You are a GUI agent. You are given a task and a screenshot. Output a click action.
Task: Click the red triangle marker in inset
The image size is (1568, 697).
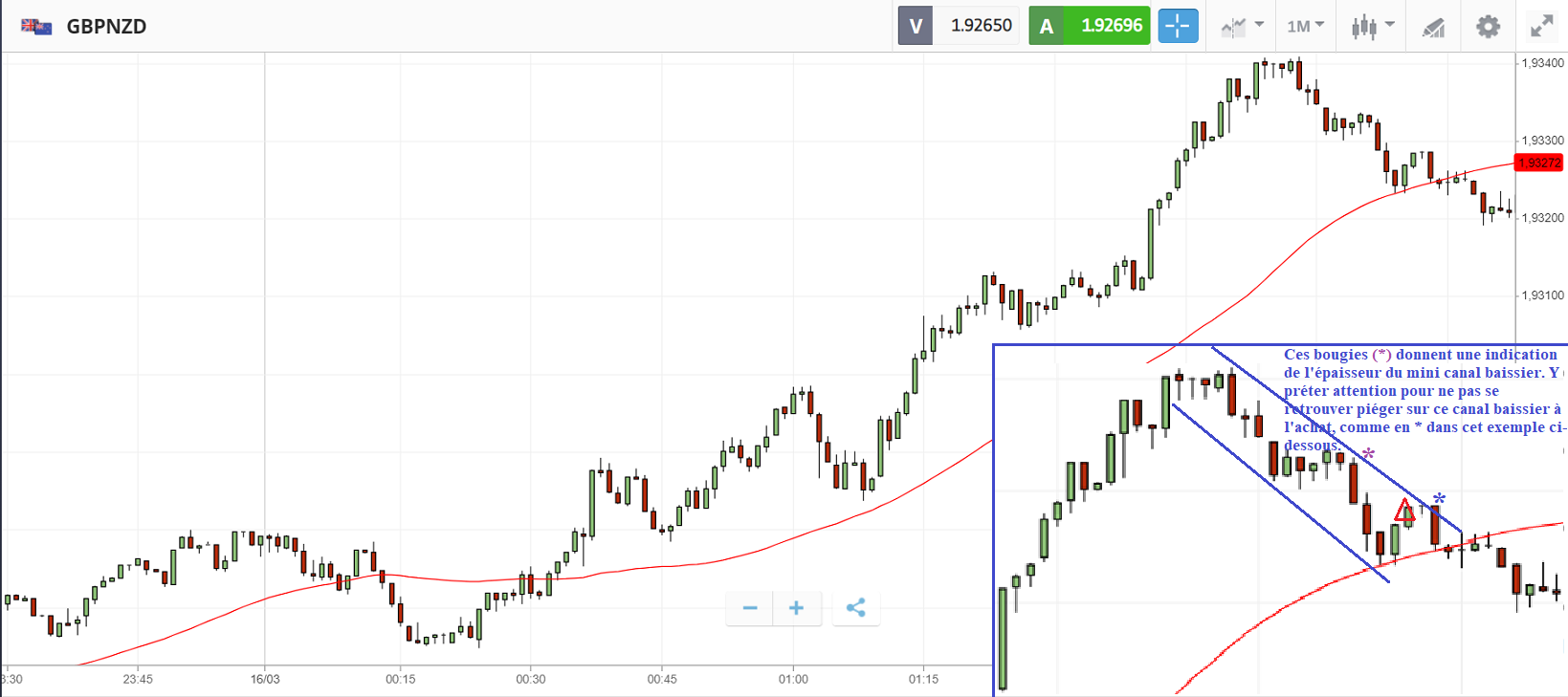(1404, 512)
